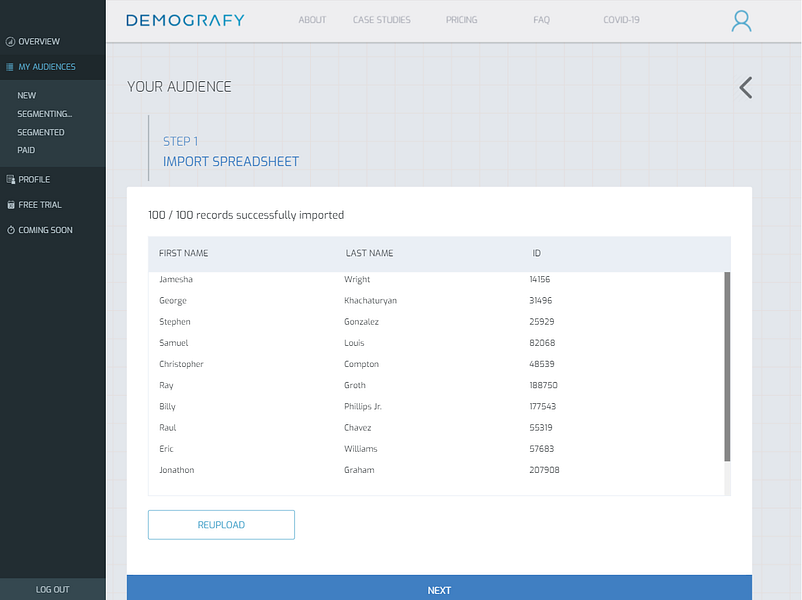Click the Profile icon in sidebar
The image size is (802, 600).
click(x=10, y=180)
